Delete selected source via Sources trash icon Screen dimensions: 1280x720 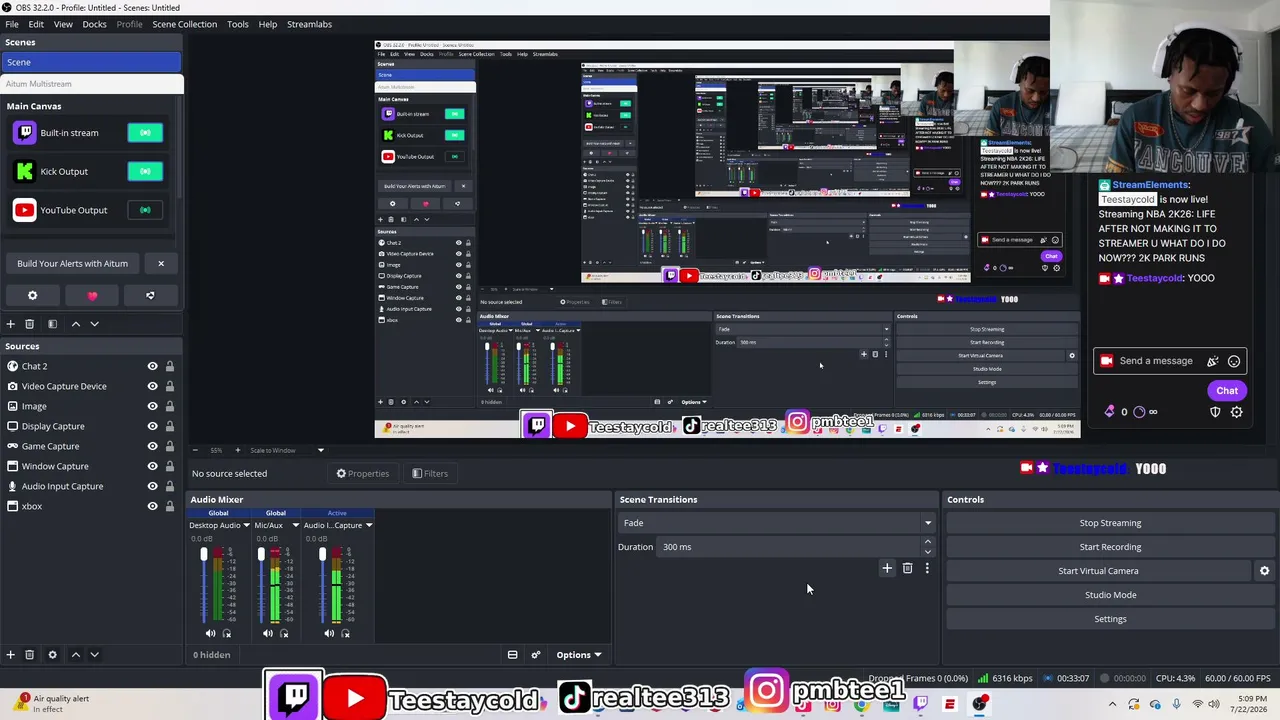pos(29,655)
